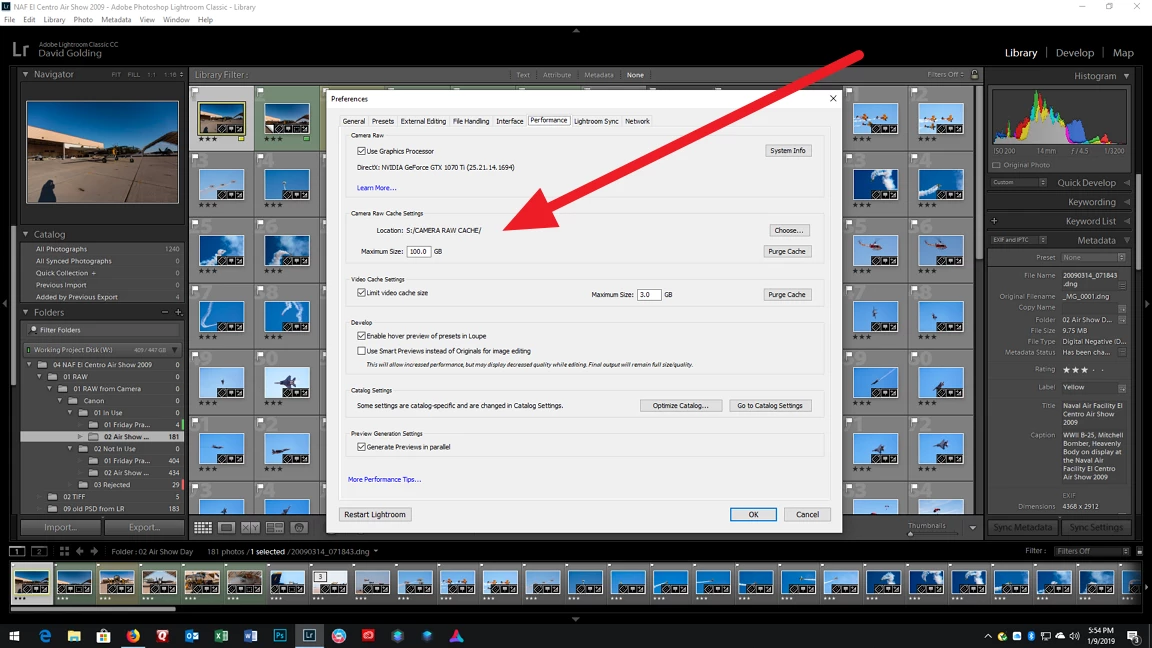Image resolution: width=1152 pixels, height=648 pixels.
Task: Expand the Keywording panel
Action: point(1126,202)
